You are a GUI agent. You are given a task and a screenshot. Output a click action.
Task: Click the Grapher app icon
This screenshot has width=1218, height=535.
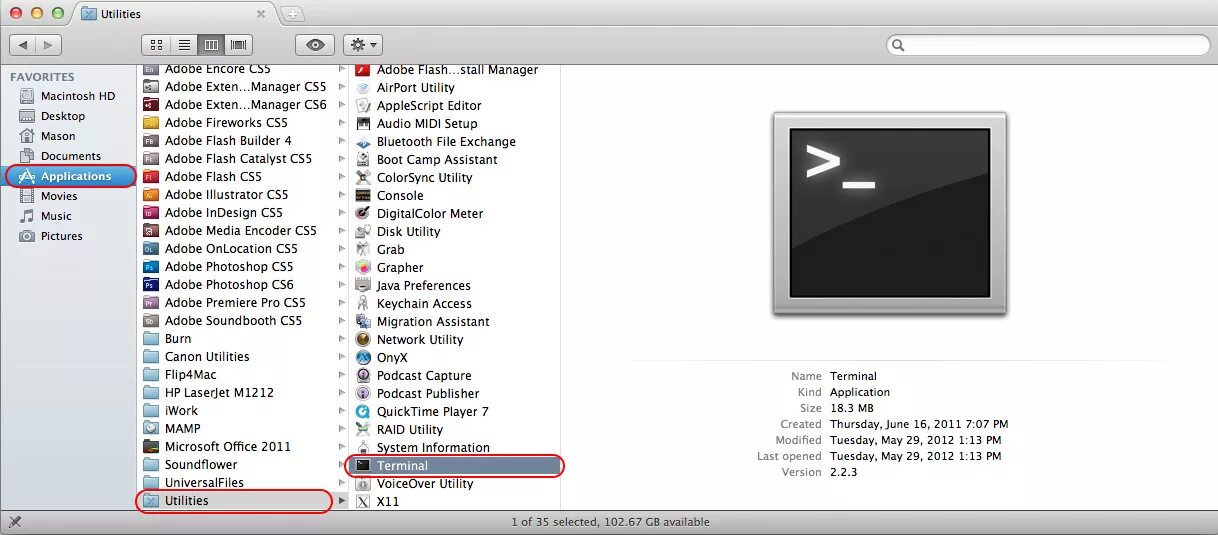point(364,268)
